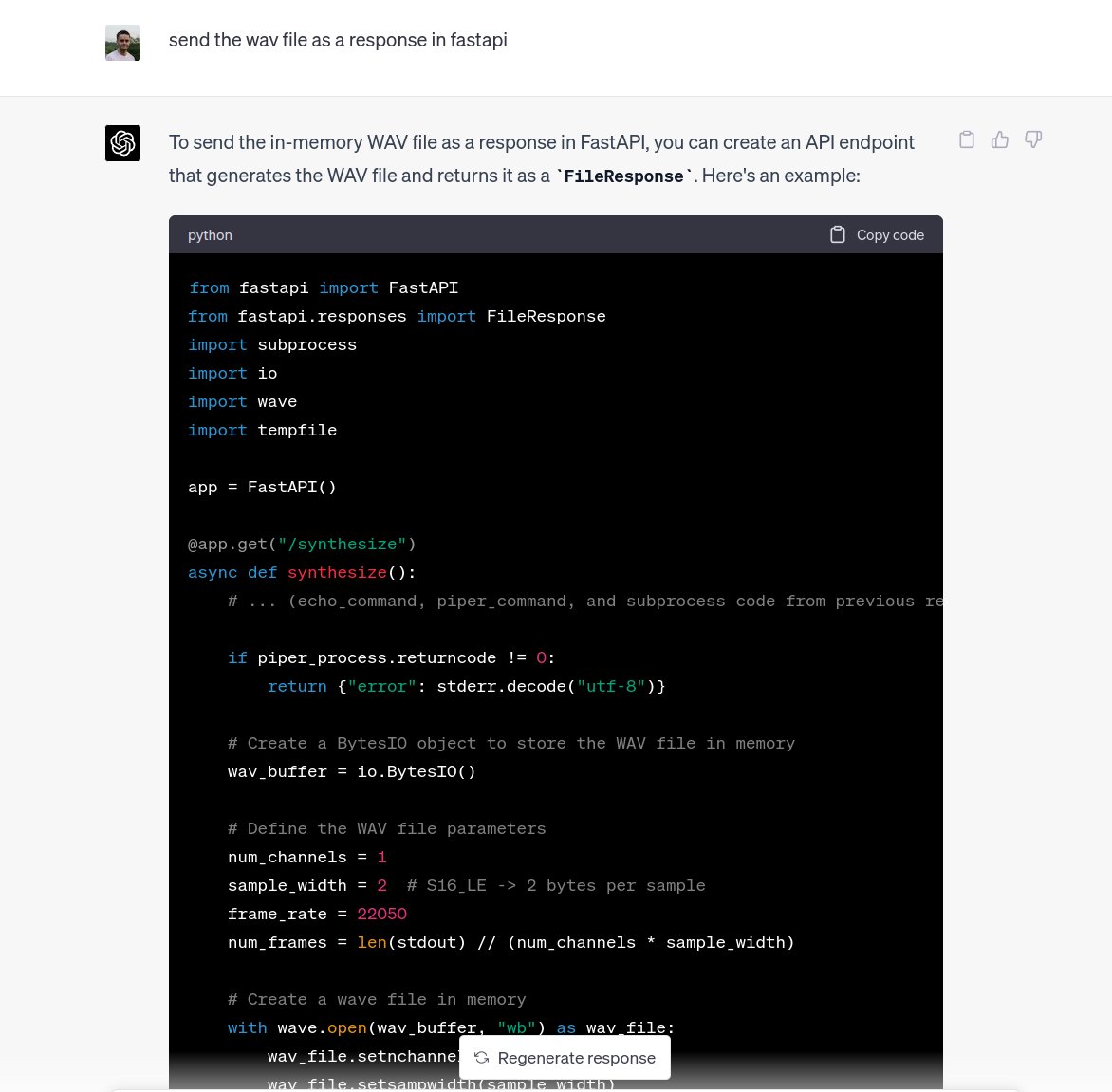Click the 'import wave' line
Image resolution: width=1112 pixels, height=1092 pixels.
tap(243, 401)
